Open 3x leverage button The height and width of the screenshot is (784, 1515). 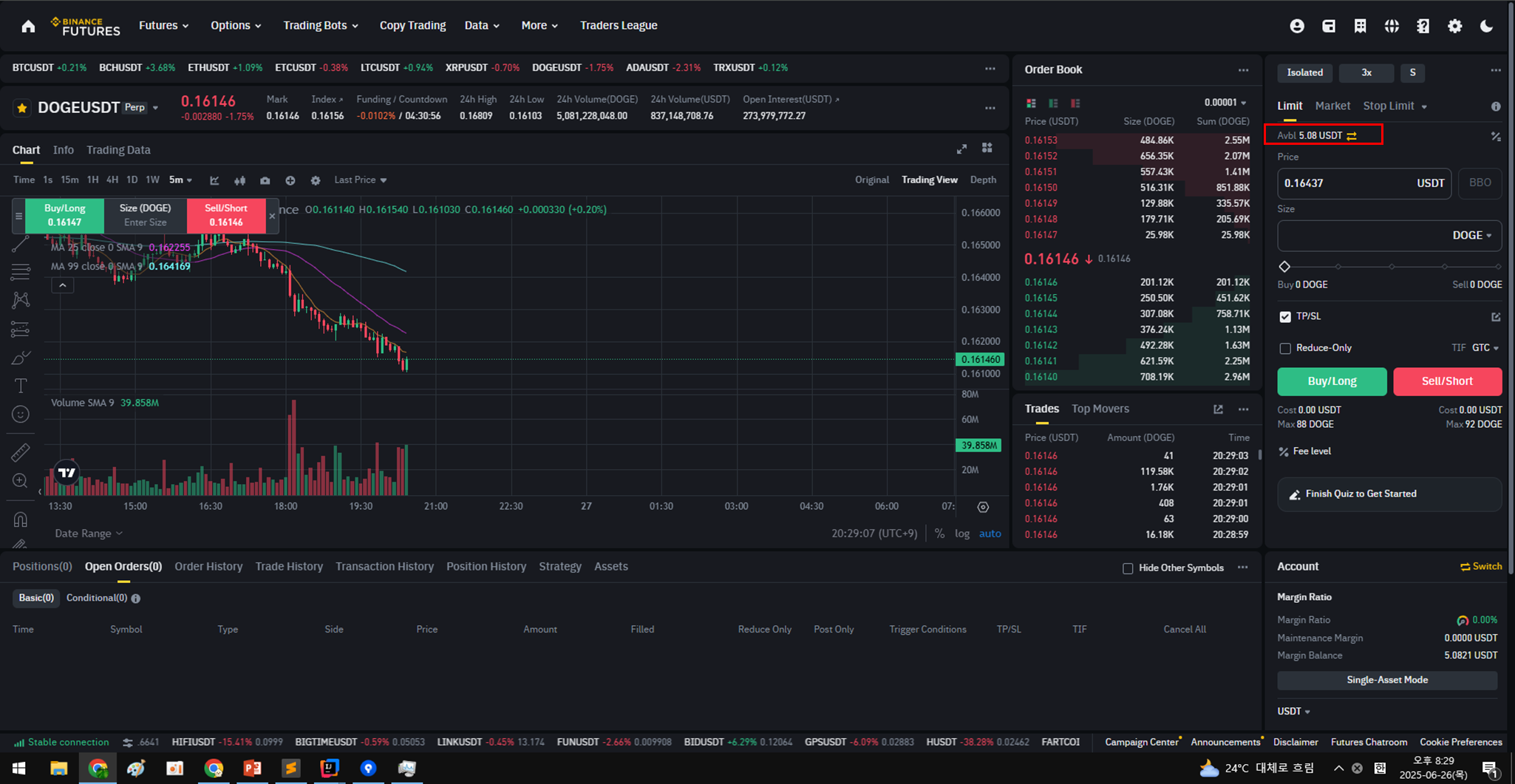[x=1366, y=72]
